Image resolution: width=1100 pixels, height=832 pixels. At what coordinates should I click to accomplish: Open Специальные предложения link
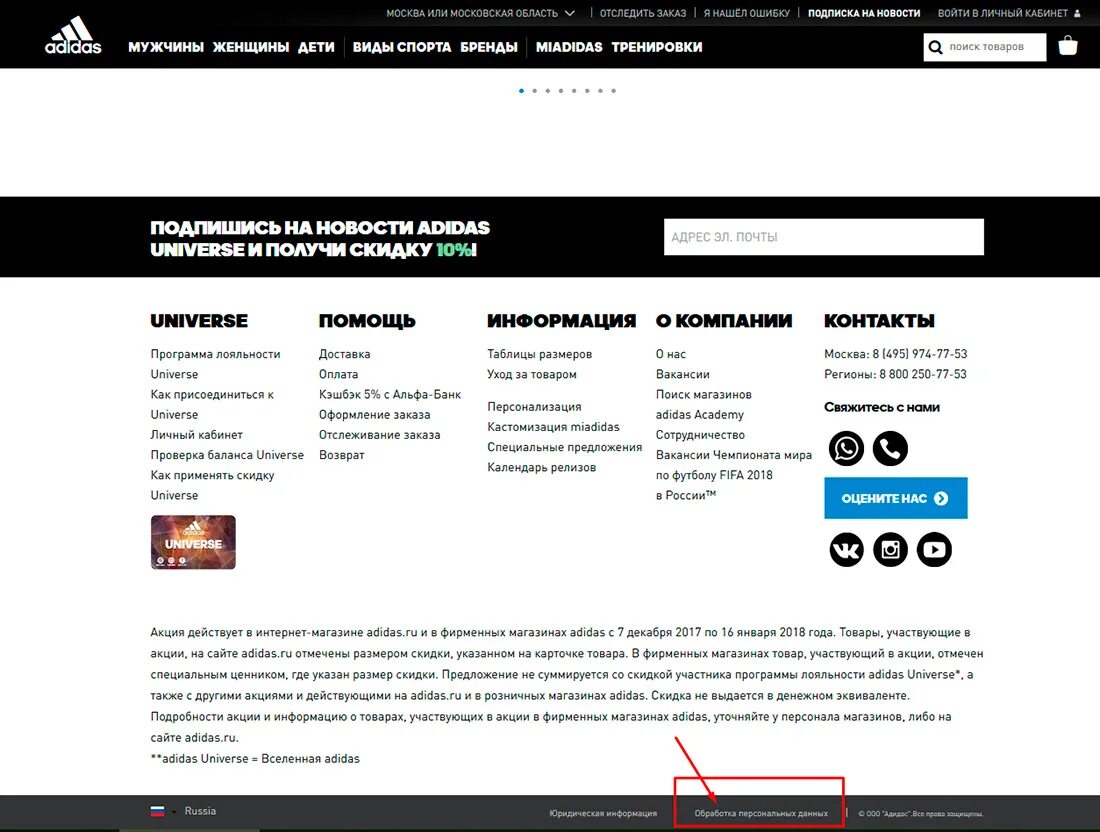click(565, 447)
